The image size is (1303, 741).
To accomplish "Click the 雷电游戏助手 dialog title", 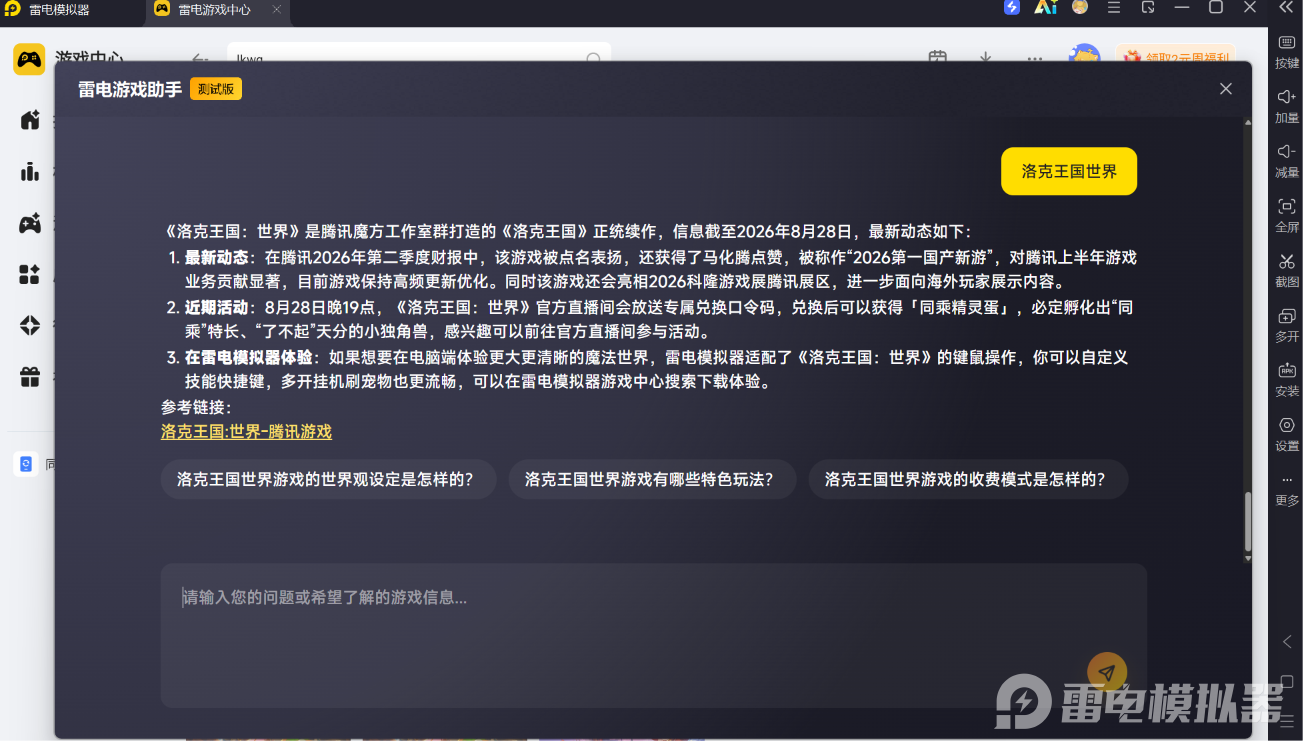I will coord(130,89).
